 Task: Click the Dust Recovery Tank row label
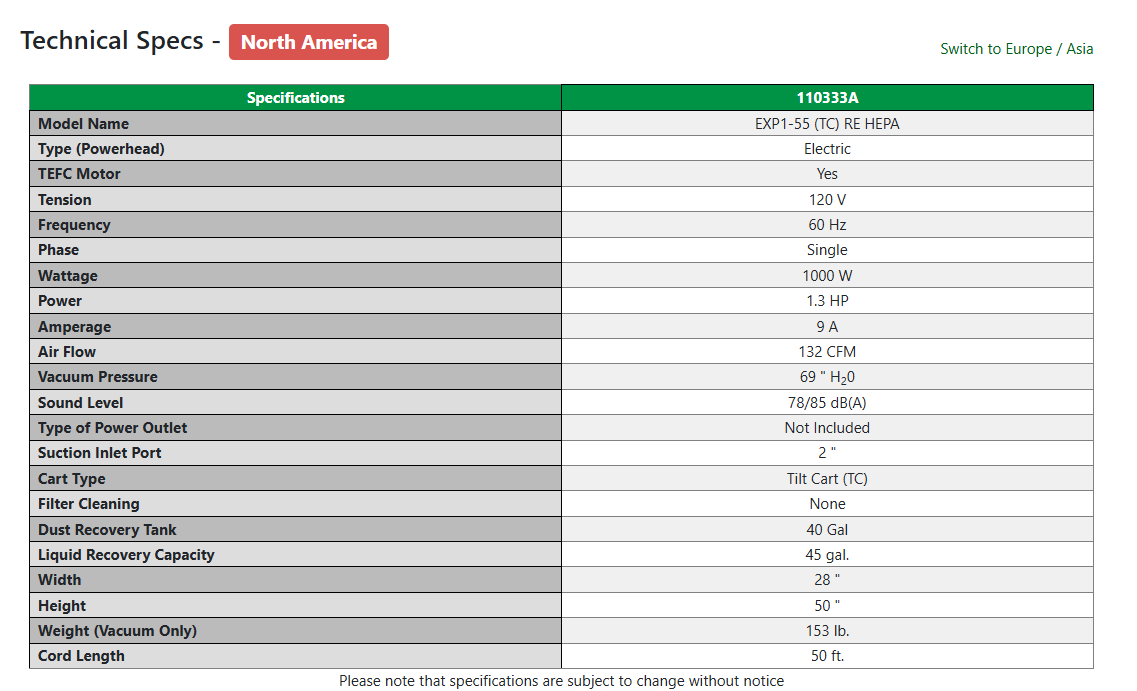107,529
